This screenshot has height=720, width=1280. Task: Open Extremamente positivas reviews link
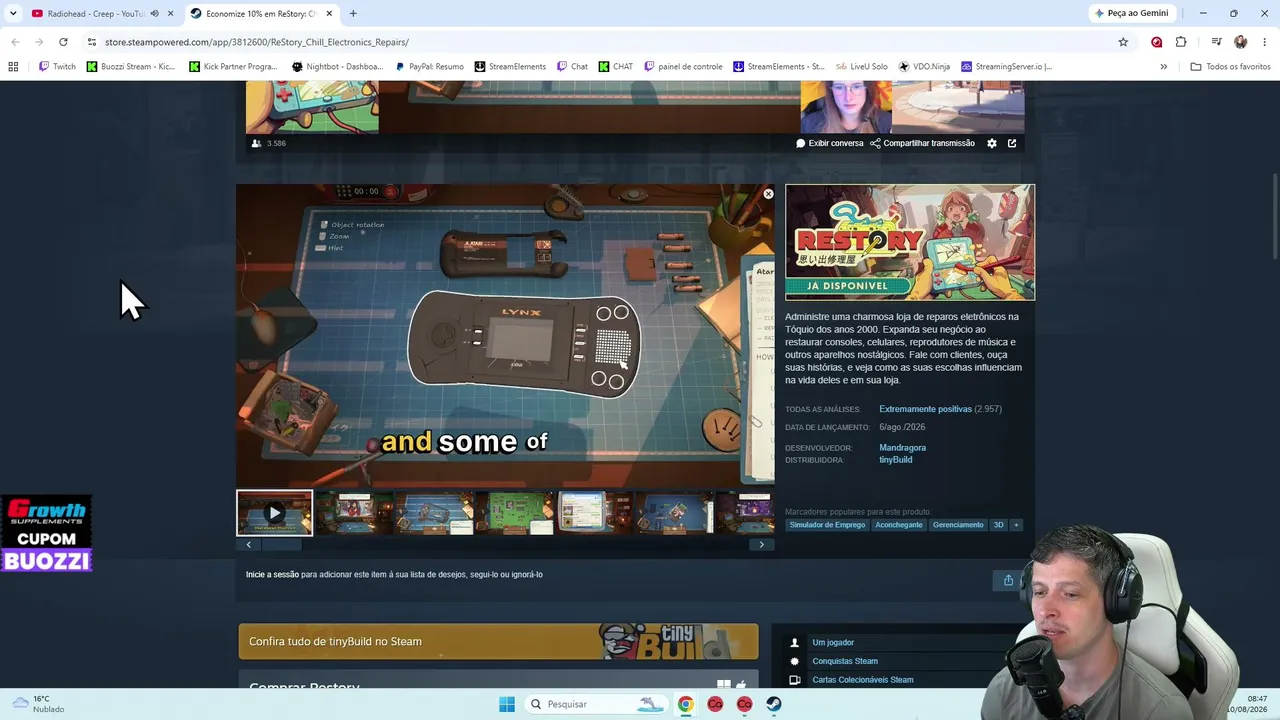(925, 409)
